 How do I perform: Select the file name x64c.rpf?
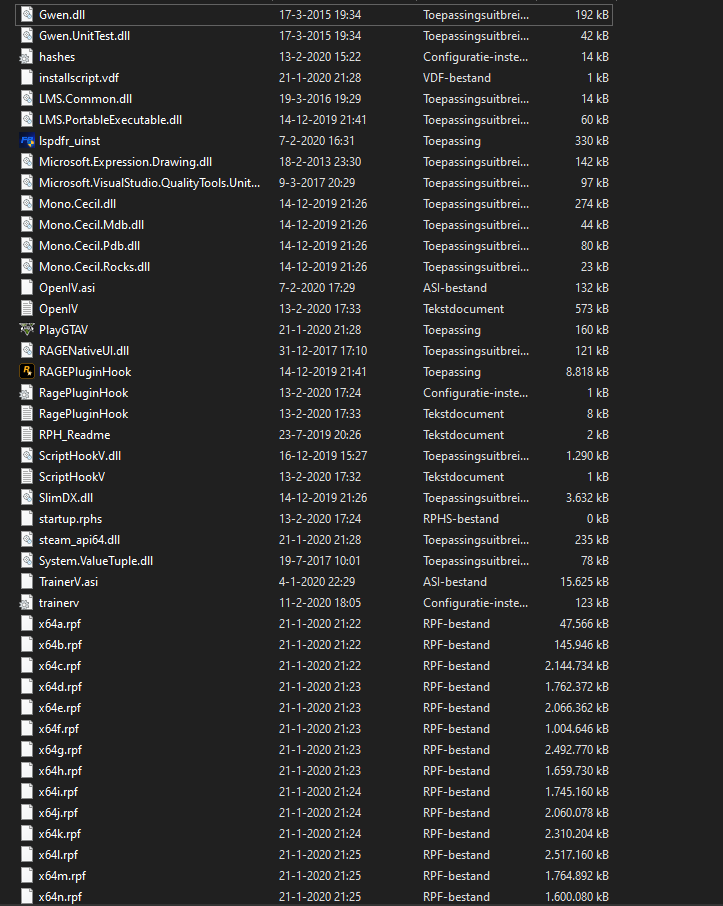(60, 666)
